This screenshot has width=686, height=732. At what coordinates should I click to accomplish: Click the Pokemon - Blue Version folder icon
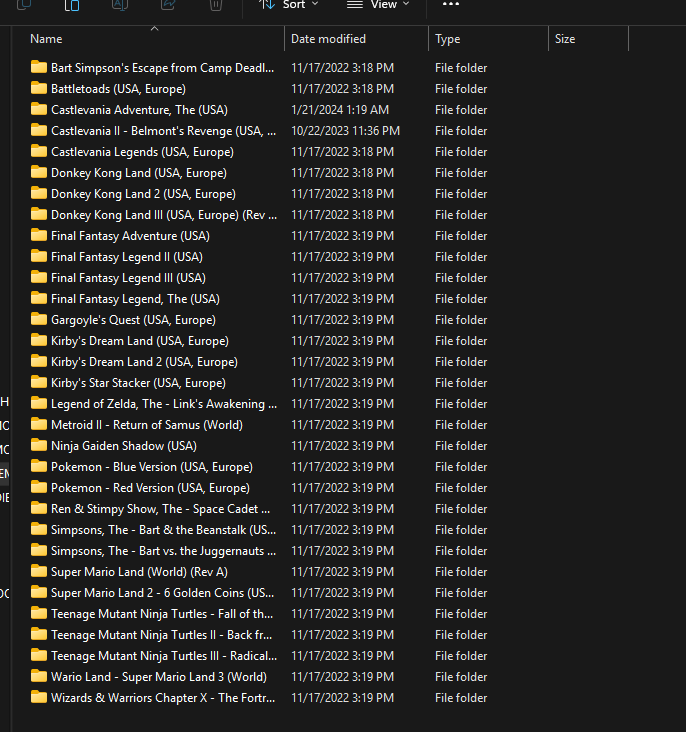tap(39, 467)
